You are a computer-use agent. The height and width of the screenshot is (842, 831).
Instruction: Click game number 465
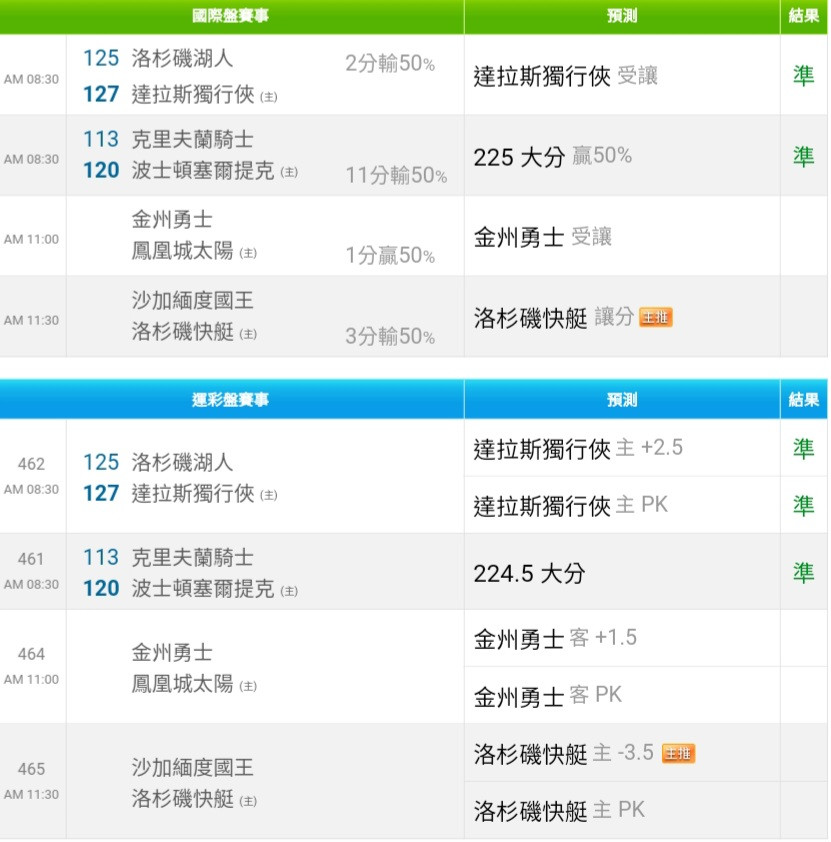(31, 769)
